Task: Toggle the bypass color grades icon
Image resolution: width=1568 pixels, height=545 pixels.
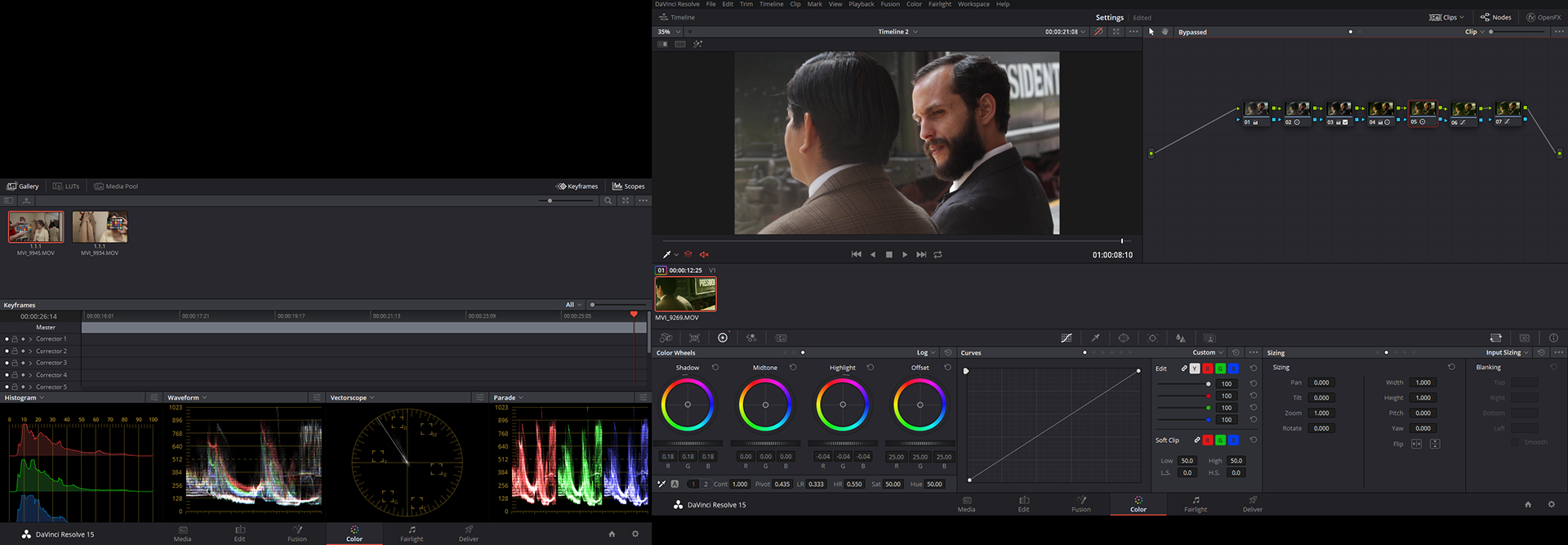Action: [1098, 32]
